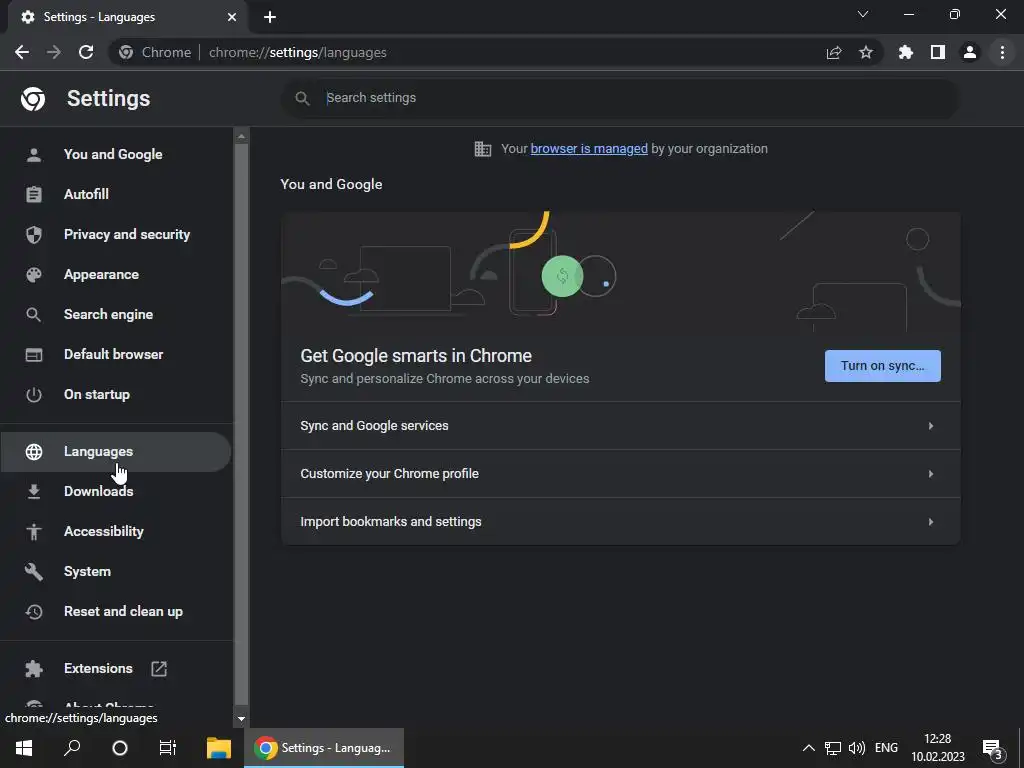
Task: Open Windows taskbar search
Action: tap(72, 748)
